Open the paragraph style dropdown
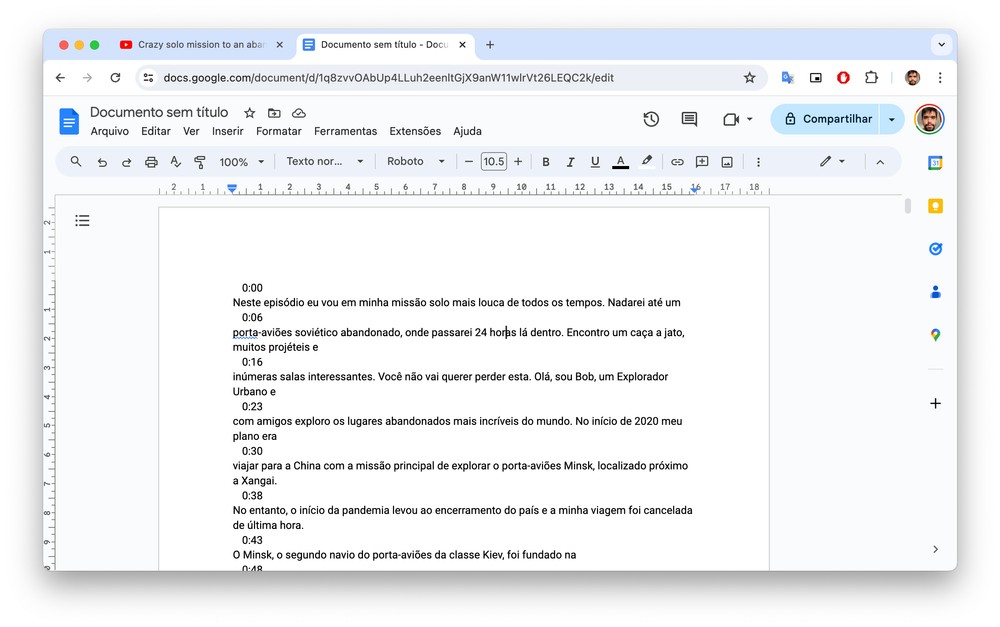Image resolution: width=1000 pixels, height=627 pixels. pyautogui.click(x=324, y=162)
